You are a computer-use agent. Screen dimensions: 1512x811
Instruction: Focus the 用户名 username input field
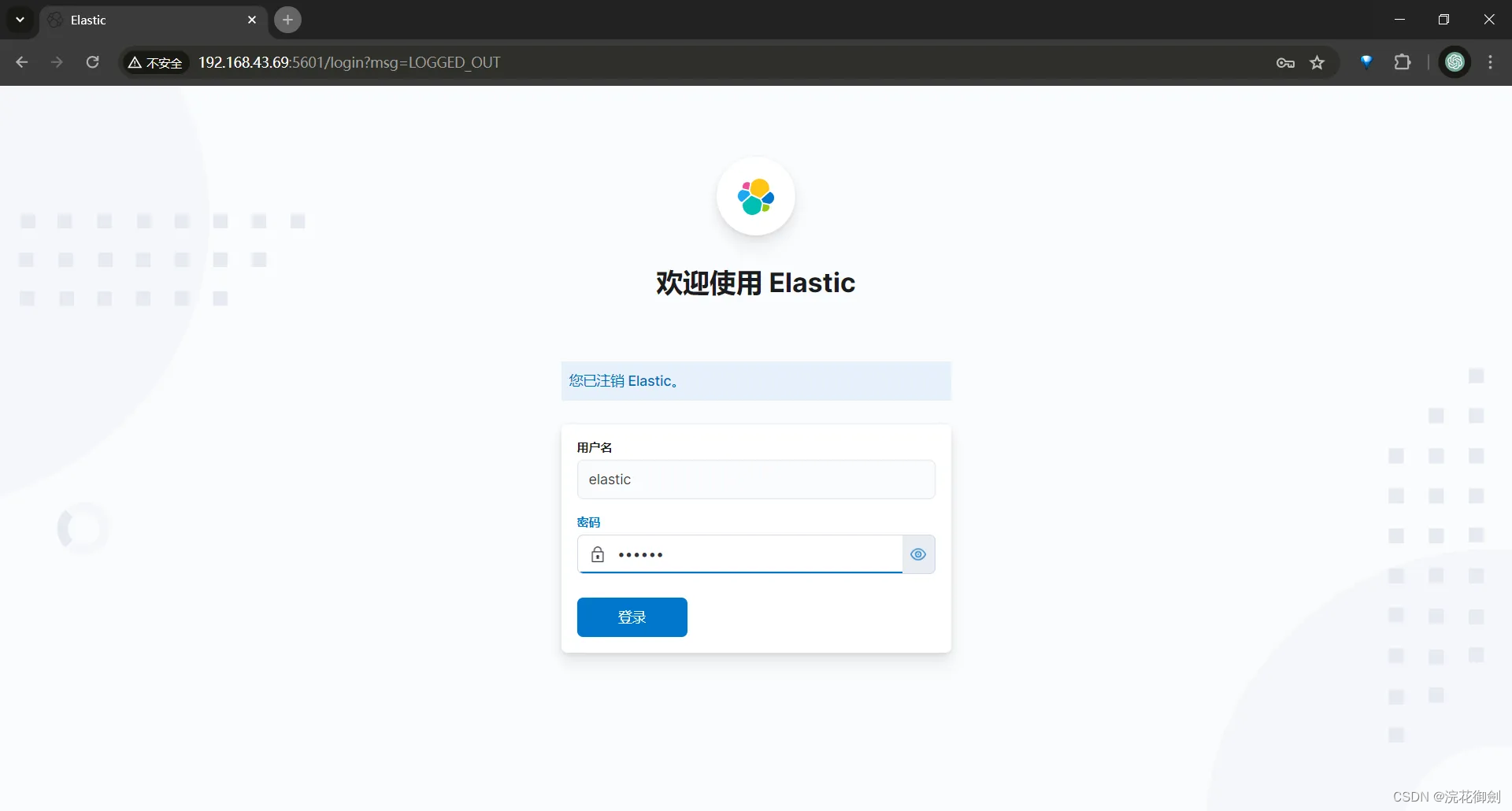click(x=756, y=480)
